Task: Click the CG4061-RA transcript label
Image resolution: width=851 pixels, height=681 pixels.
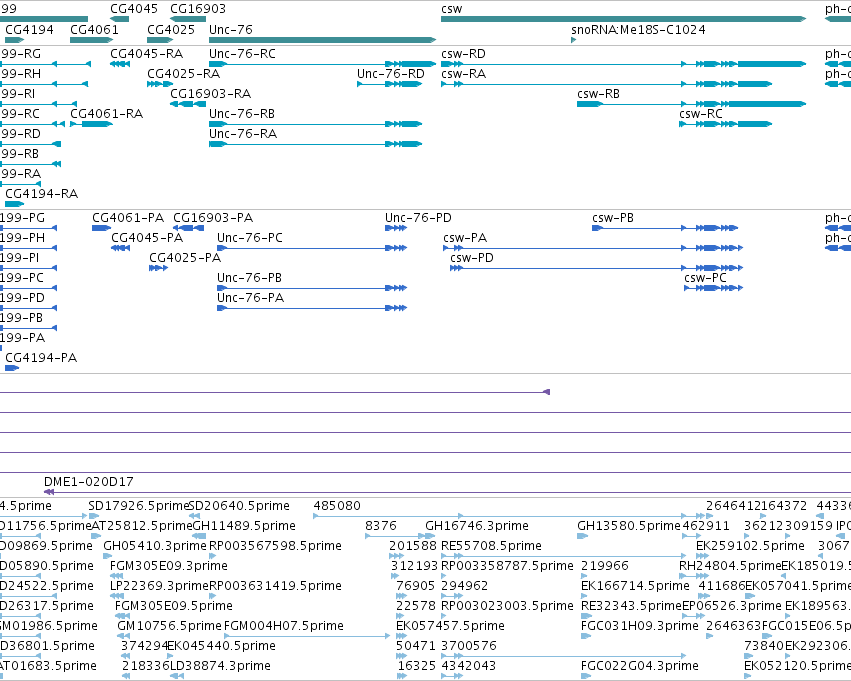Action: coord(106,114)
